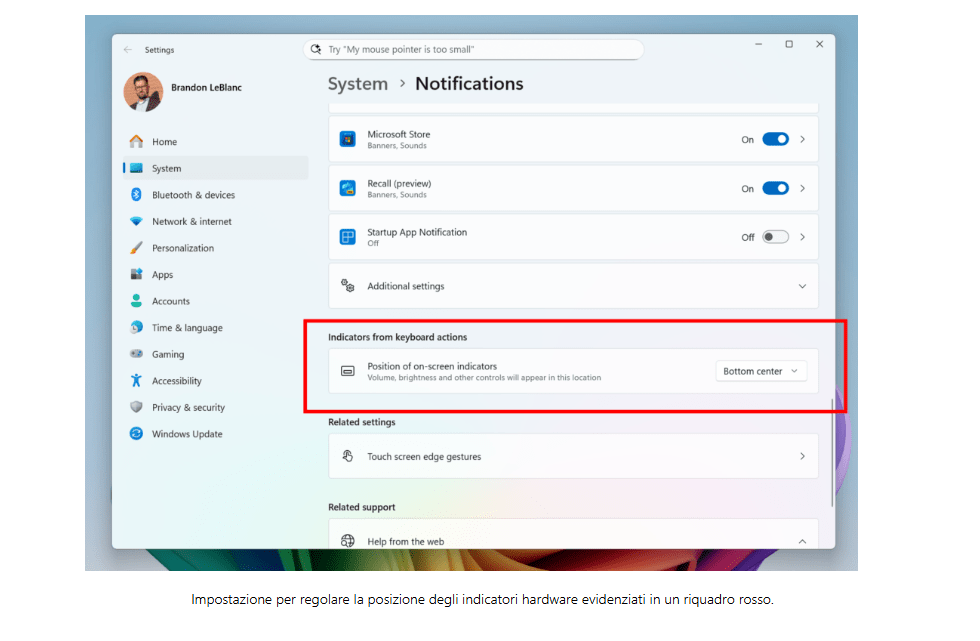Select Apps in the sidebar menu
The image size is (980, 641).
click(162, 275)
